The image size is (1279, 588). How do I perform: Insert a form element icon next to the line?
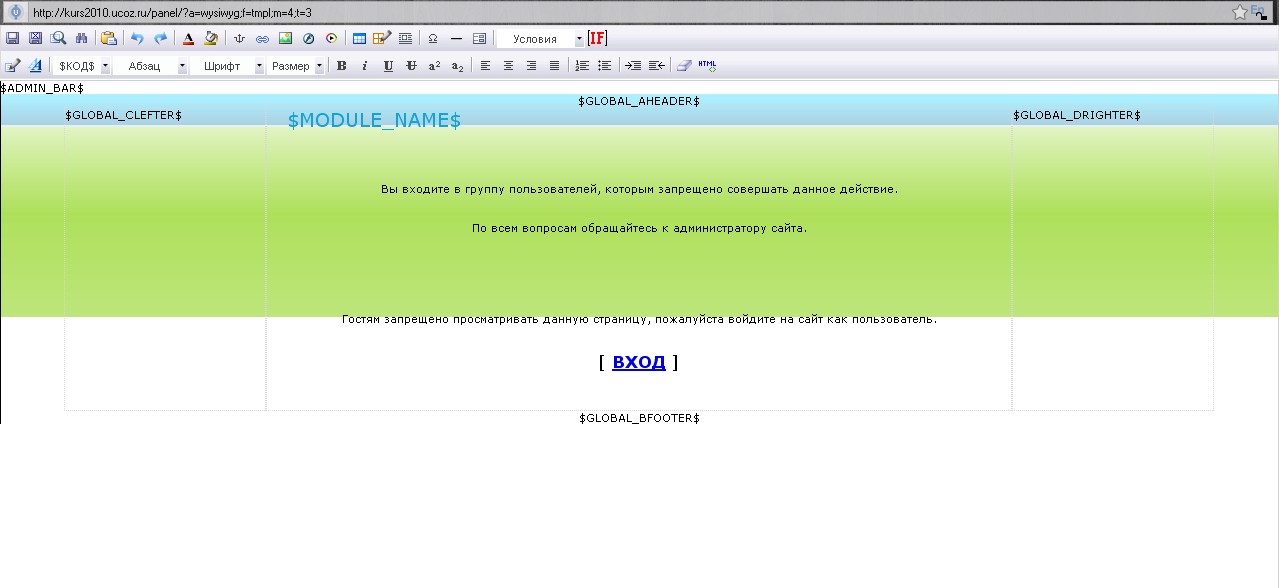tap(479, 38)
